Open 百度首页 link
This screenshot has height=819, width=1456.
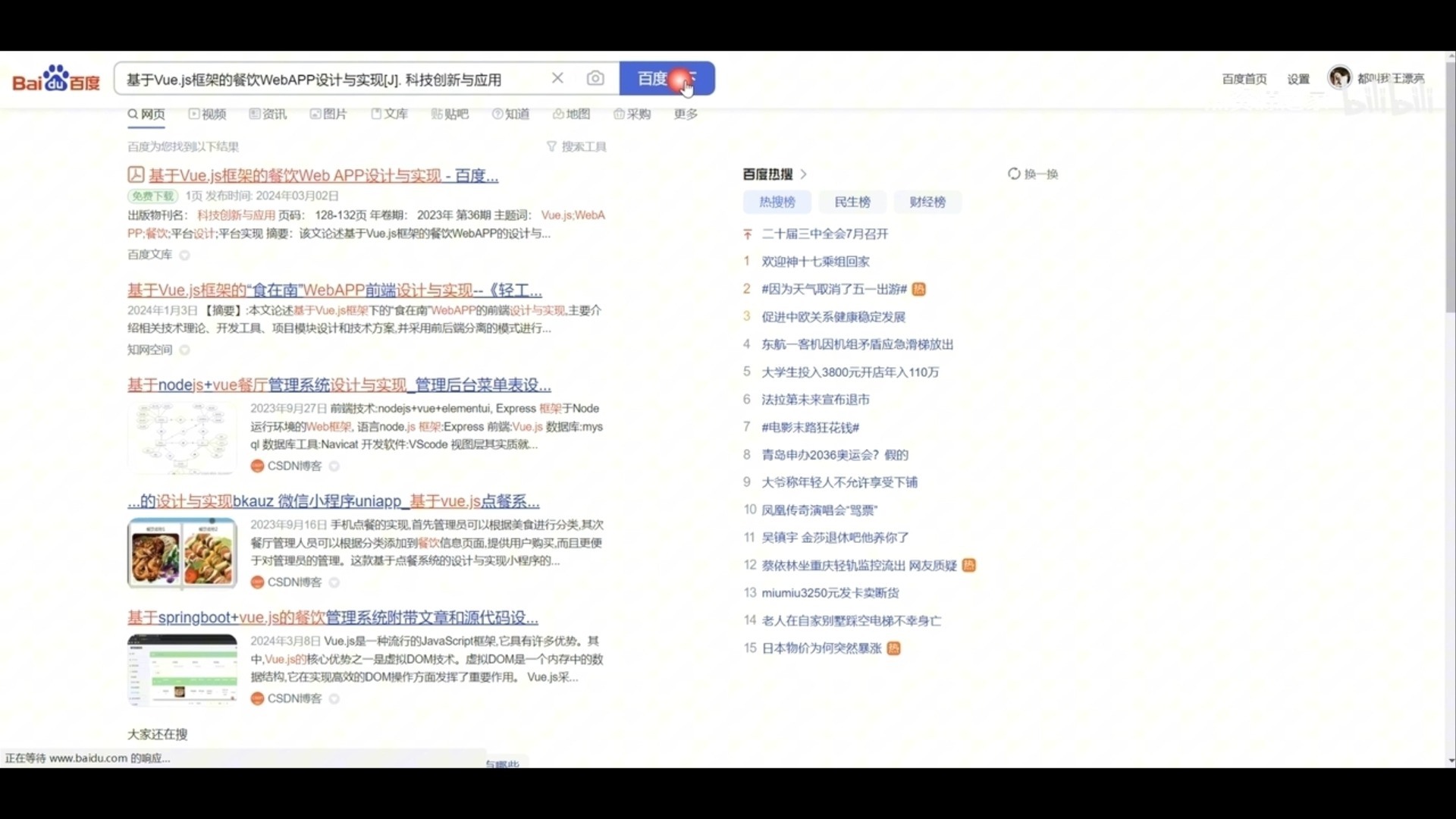pyautogui.click(x=1244, y=79)
